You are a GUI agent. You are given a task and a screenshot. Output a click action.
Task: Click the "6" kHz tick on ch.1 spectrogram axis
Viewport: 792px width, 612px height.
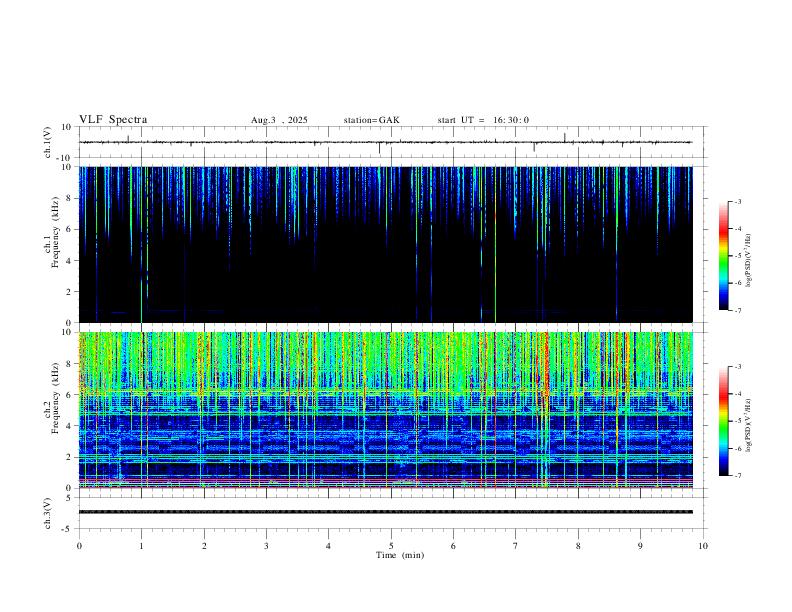point(69,229)
